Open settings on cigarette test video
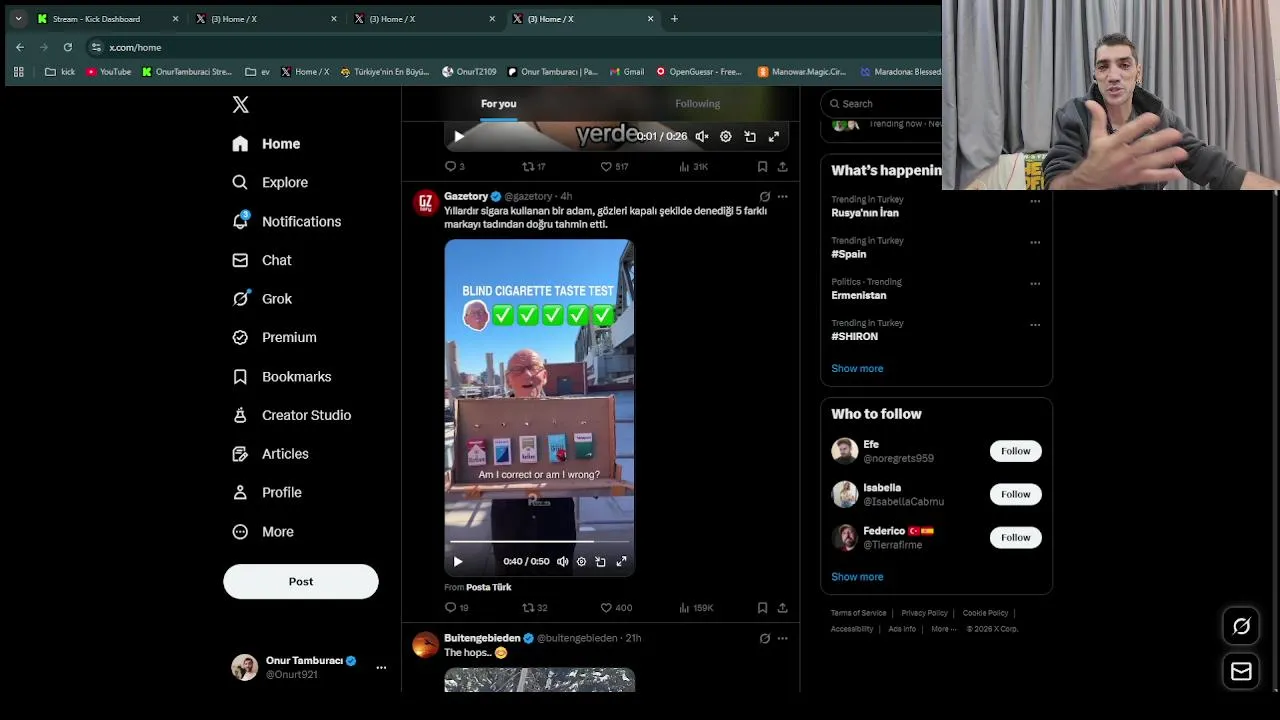This screenshot has height=720, width=1280. click(x=581, y=562)
